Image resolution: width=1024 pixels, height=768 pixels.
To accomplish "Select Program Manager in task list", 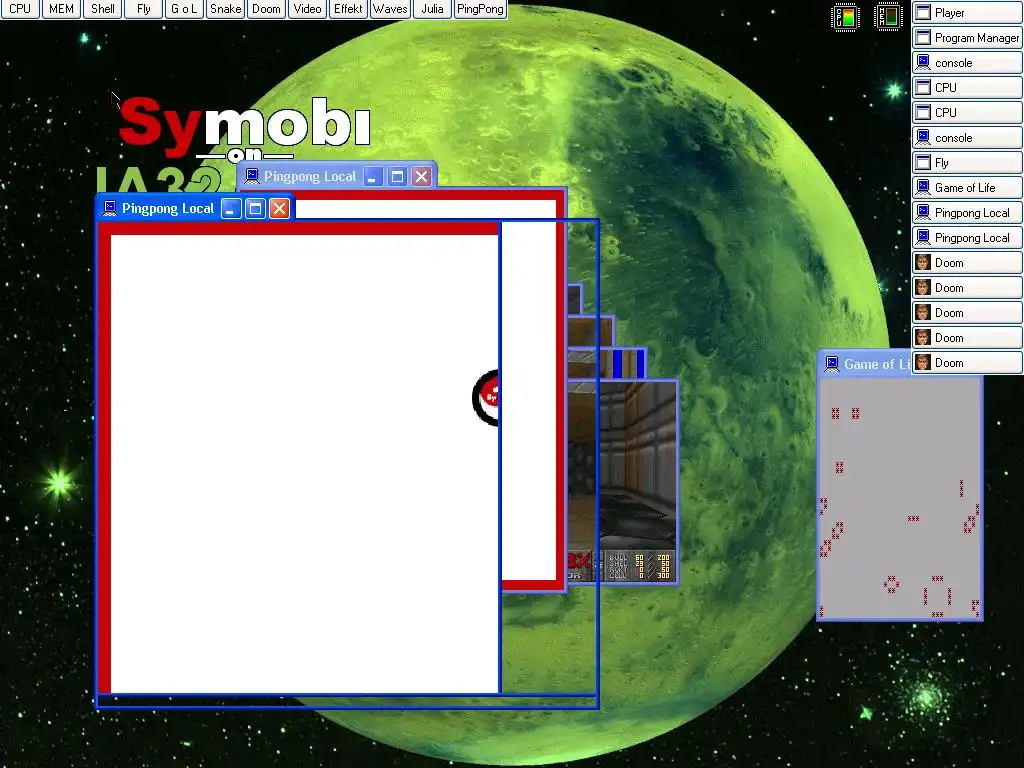I will click(967, 38).
